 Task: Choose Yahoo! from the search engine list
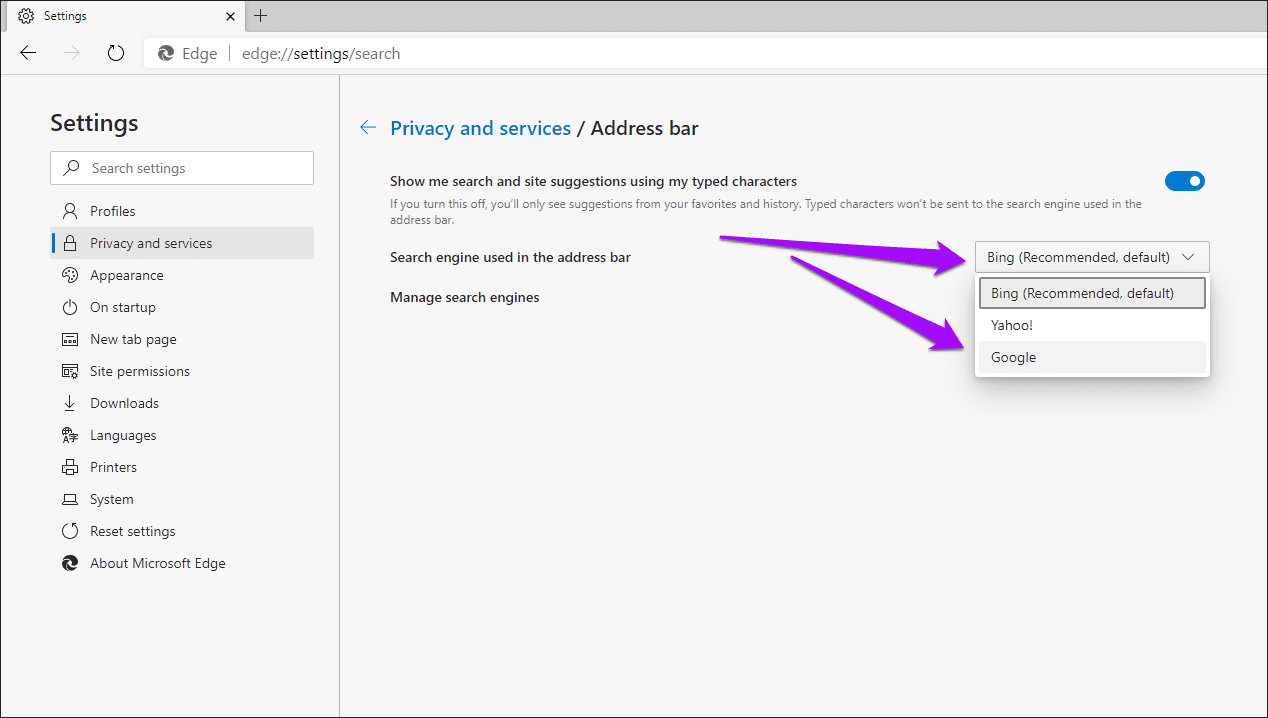click(x=1092, y=325)
